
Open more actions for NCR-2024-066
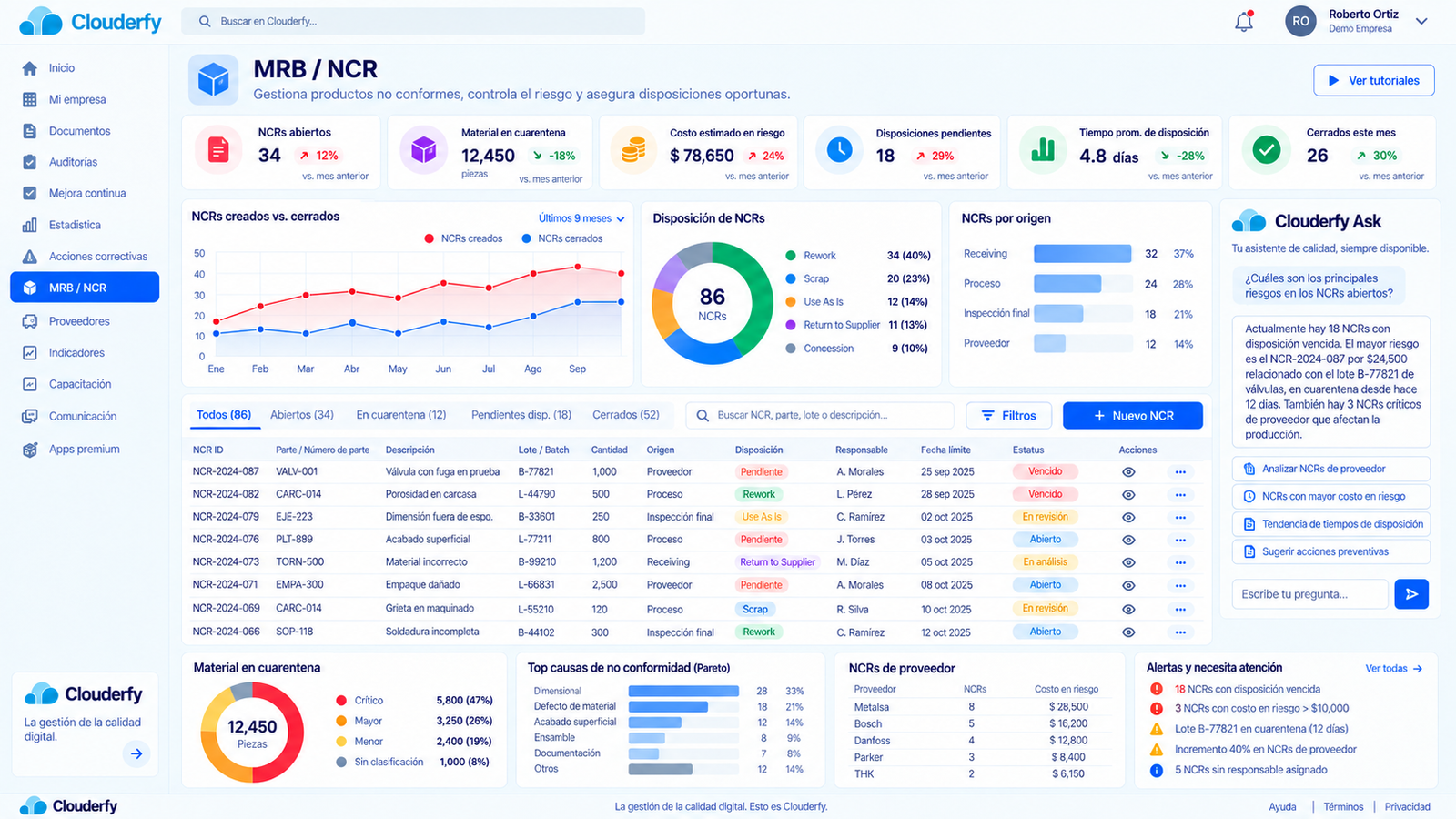coord(1180,632)
